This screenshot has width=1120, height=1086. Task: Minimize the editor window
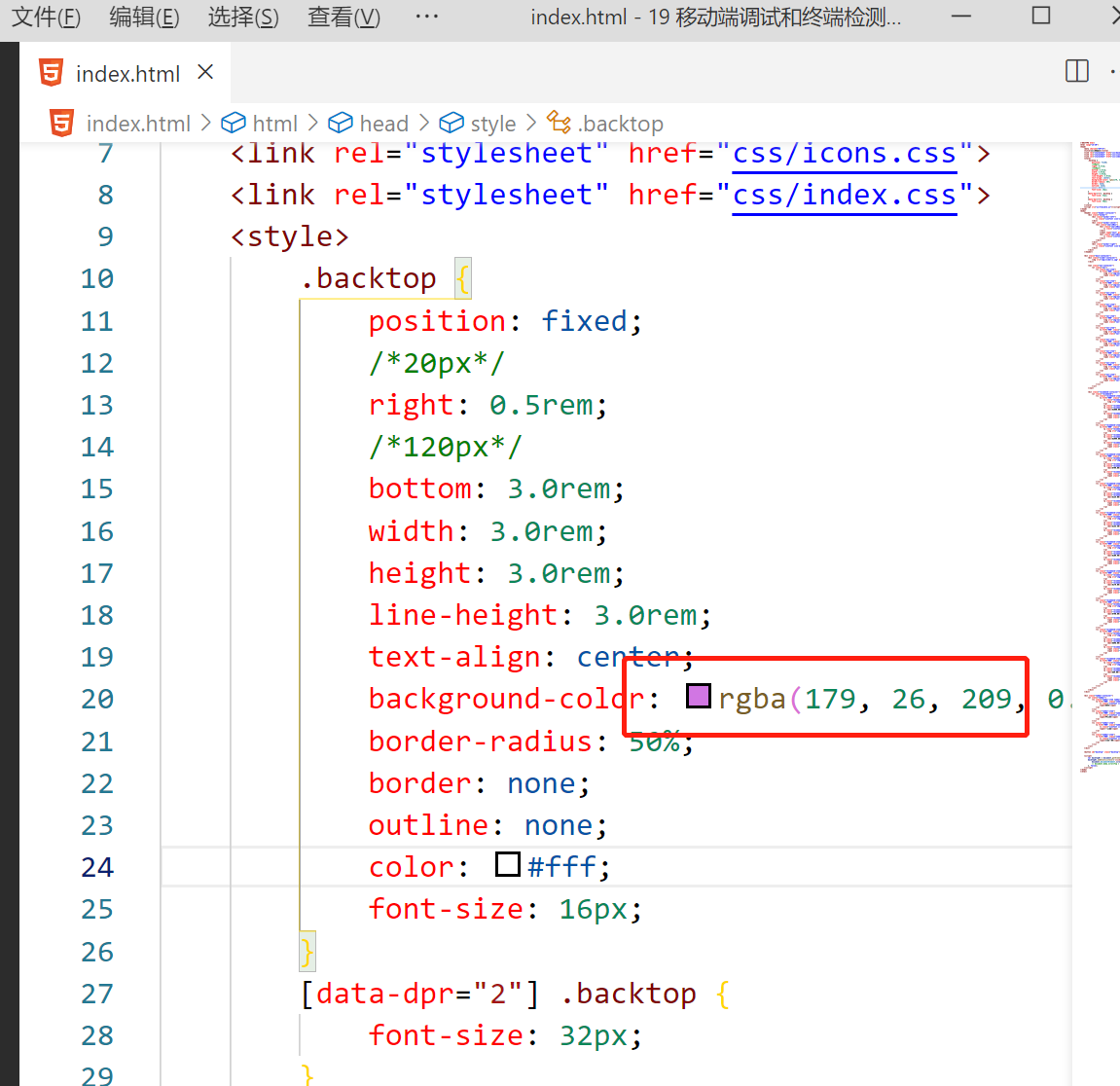coord(960,16)
